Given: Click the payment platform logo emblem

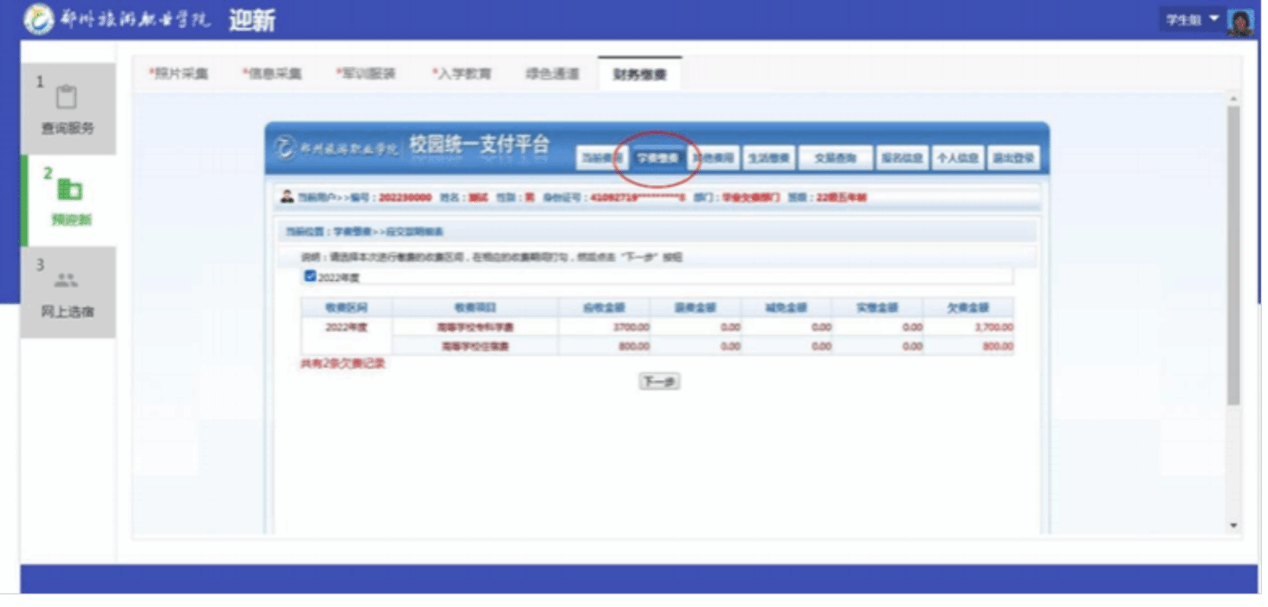Looking at the screenshot, I should [286, 148].
